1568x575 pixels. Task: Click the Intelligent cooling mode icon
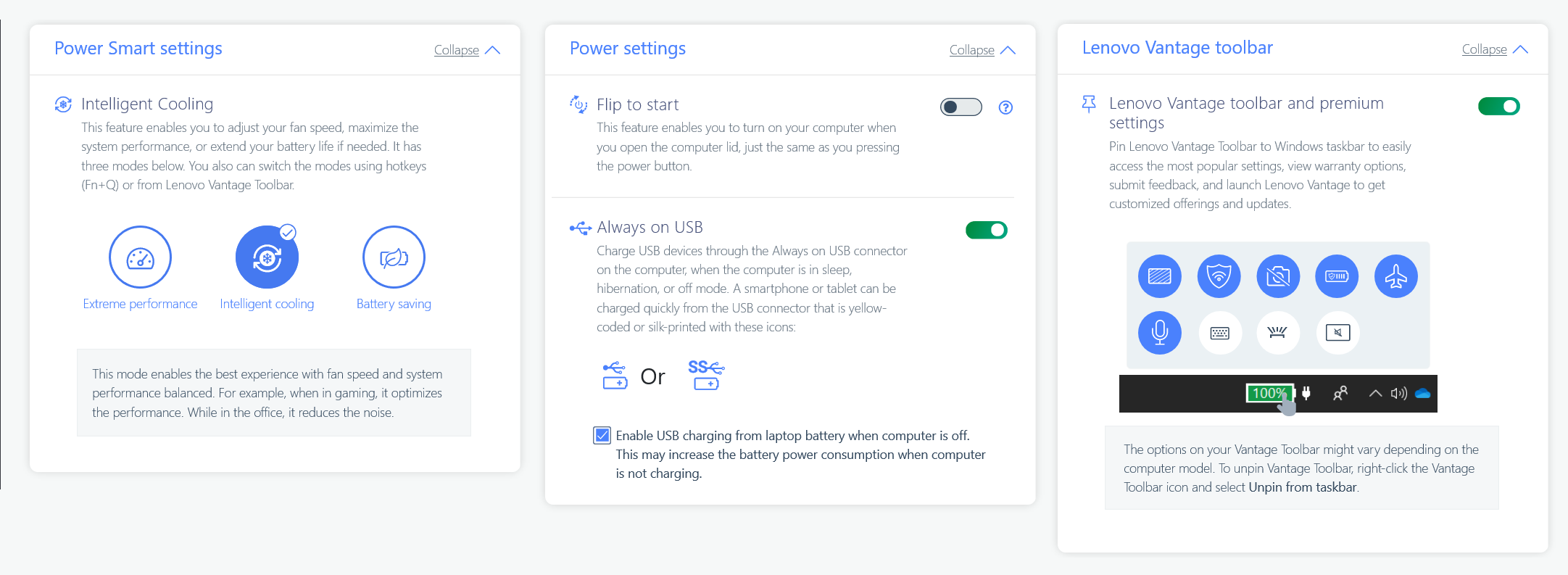pos(267,257)
